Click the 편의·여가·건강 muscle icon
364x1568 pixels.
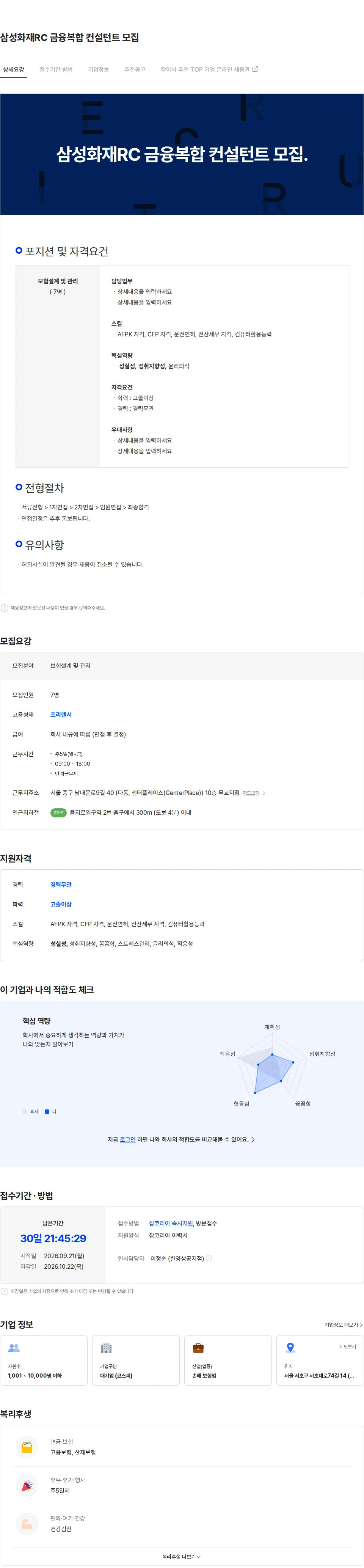click(26, 1524)
